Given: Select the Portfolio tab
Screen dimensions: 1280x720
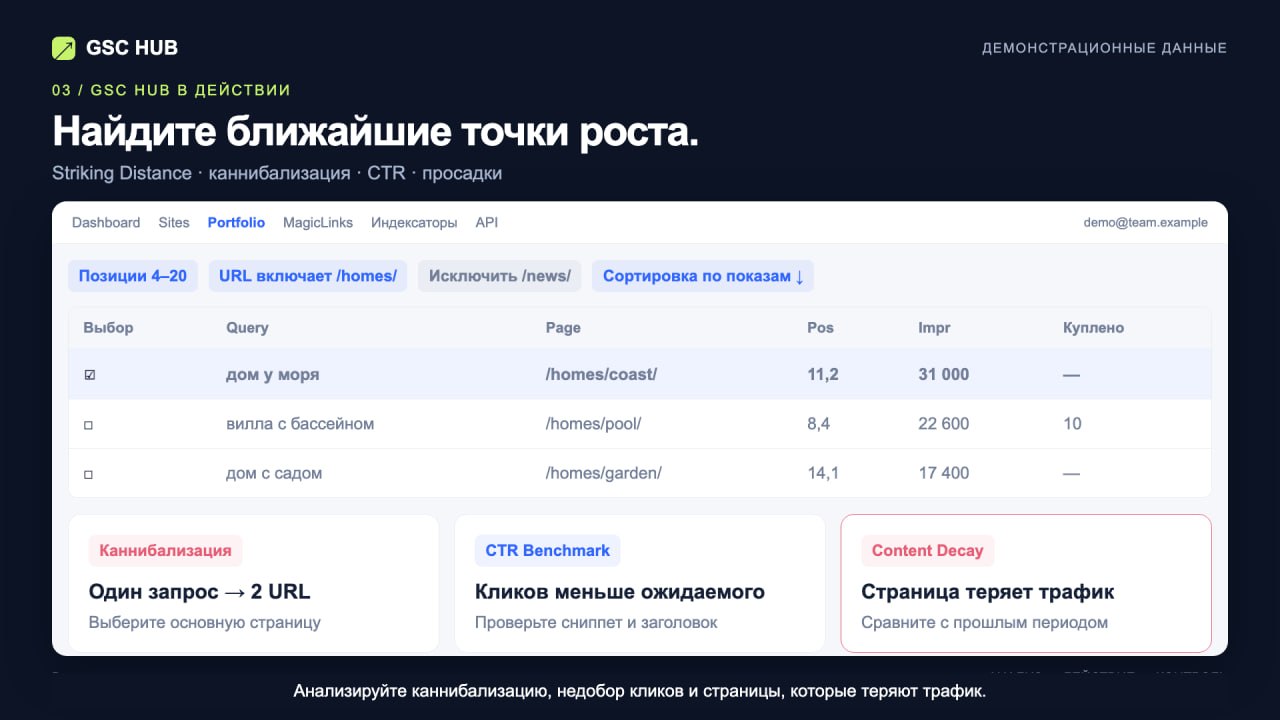Looking at the screenshot, I should pos(236,223).
